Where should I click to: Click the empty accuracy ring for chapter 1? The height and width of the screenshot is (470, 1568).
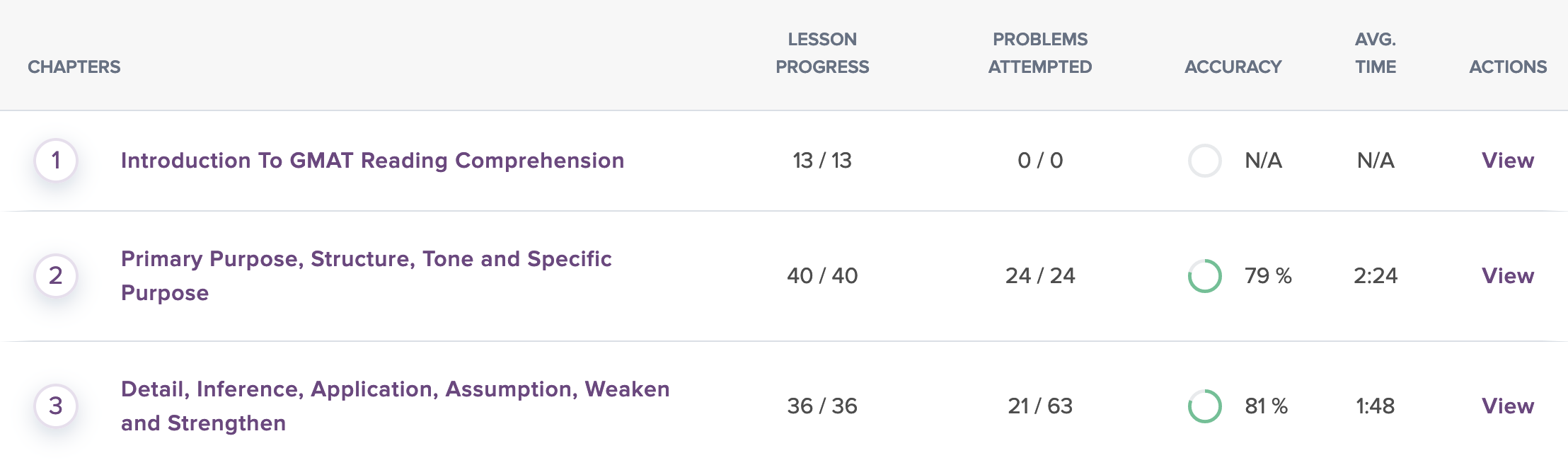pyautogui.click(x=1204, y=161)
